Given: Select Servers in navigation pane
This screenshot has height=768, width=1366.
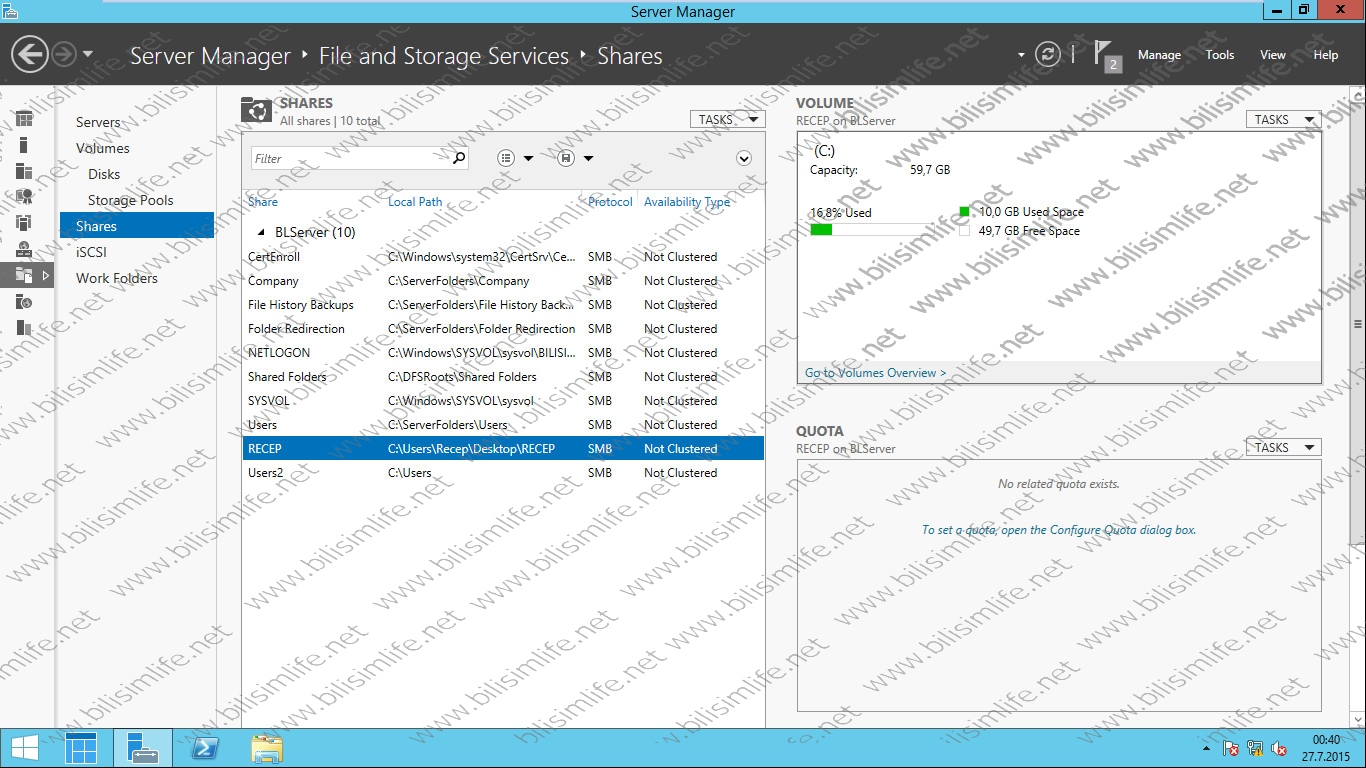Looking at the screenshot, I should pos(98,122).
